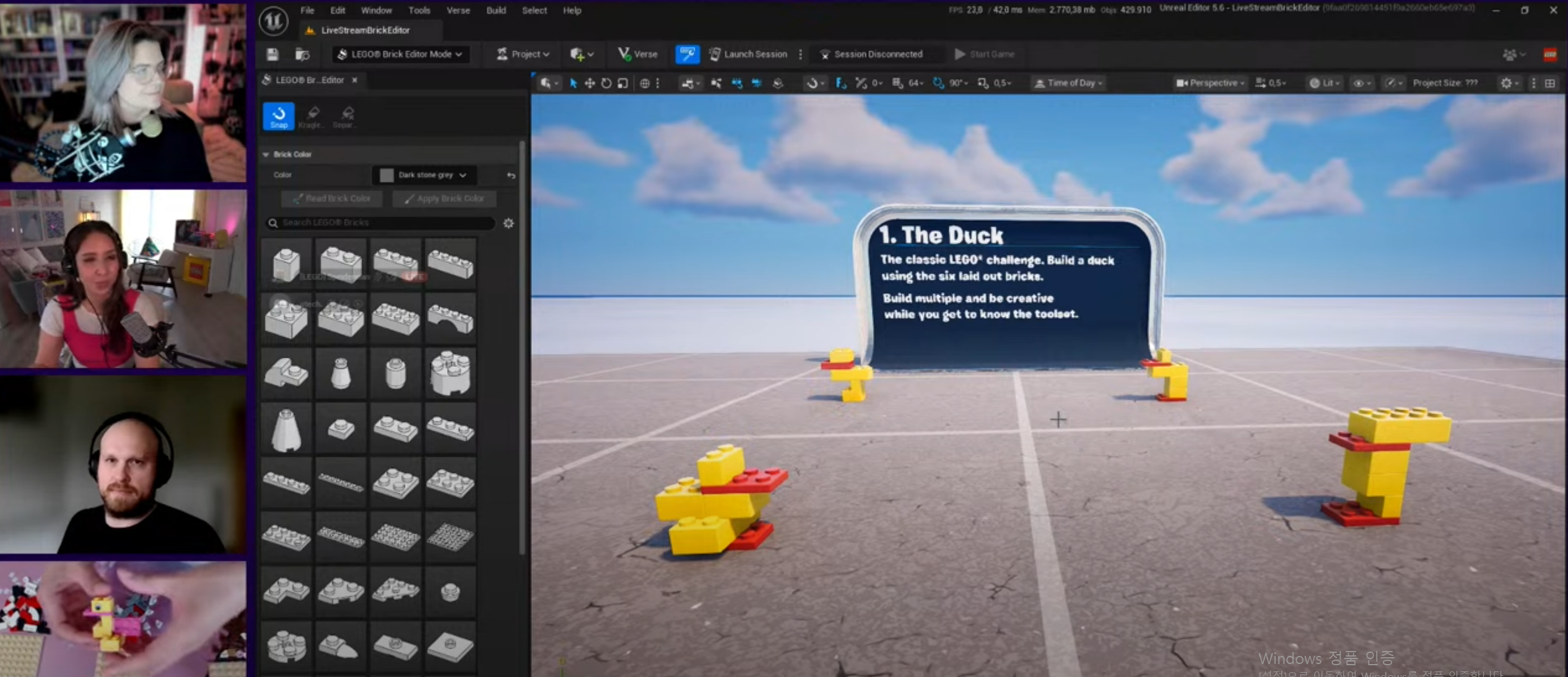Click Apply Brick Color
1568x677 pixels.
444,199
